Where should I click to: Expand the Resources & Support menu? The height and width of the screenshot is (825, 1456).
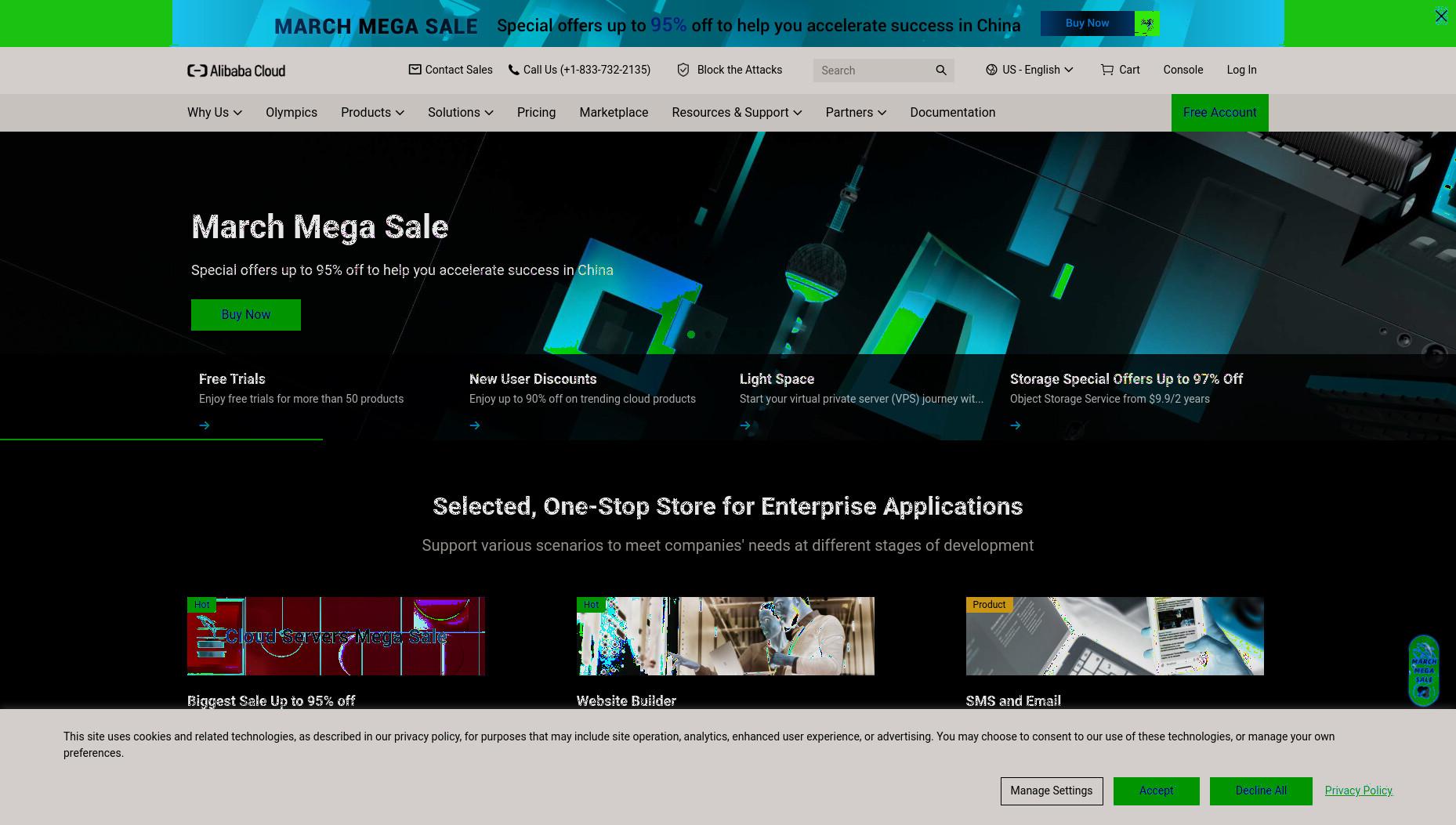737,113
